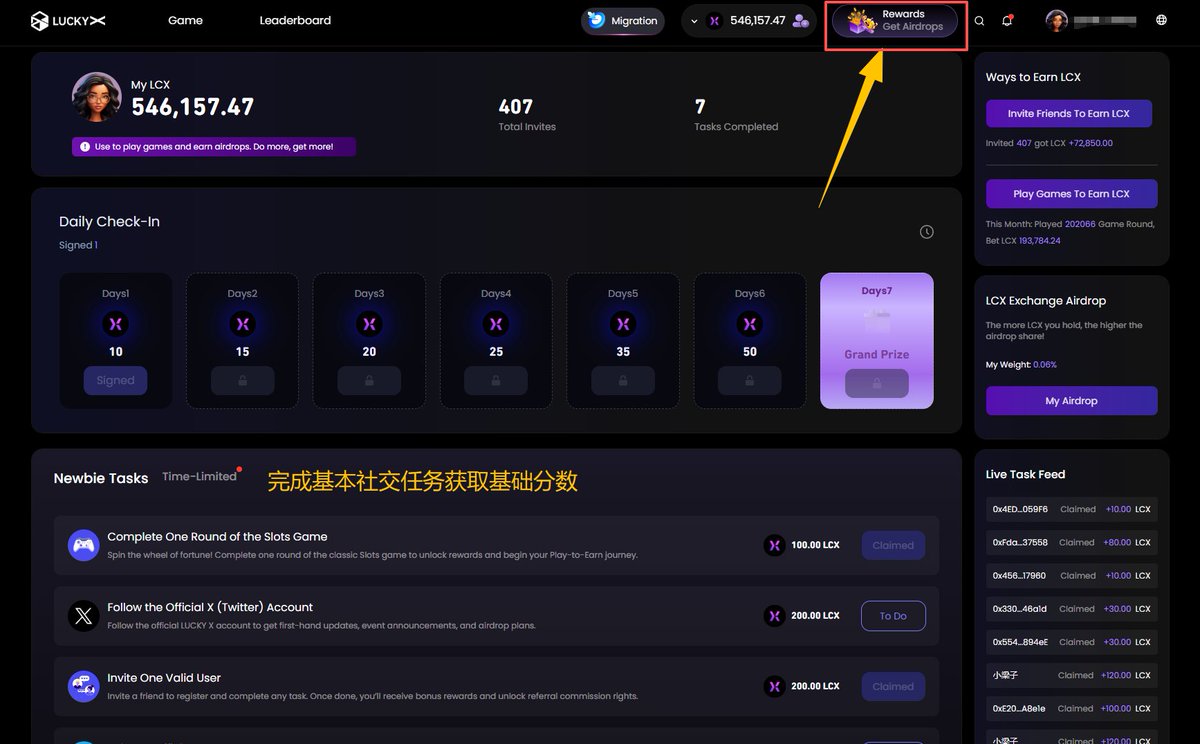
Task: Open the notifications bell
Action: (1007, 21)
